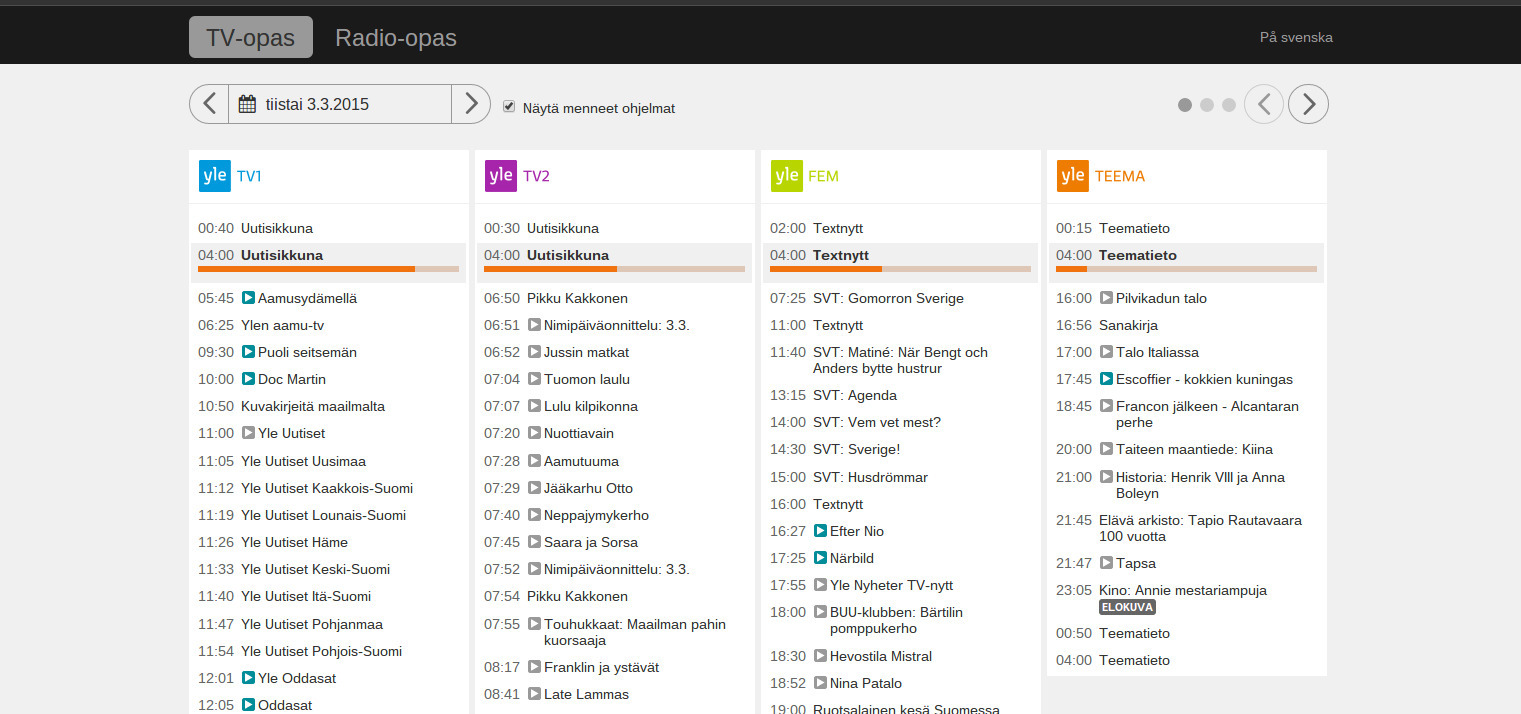
Task: Open SVT: Gomorron Sverige programme
Action: [x=889, y=298]
